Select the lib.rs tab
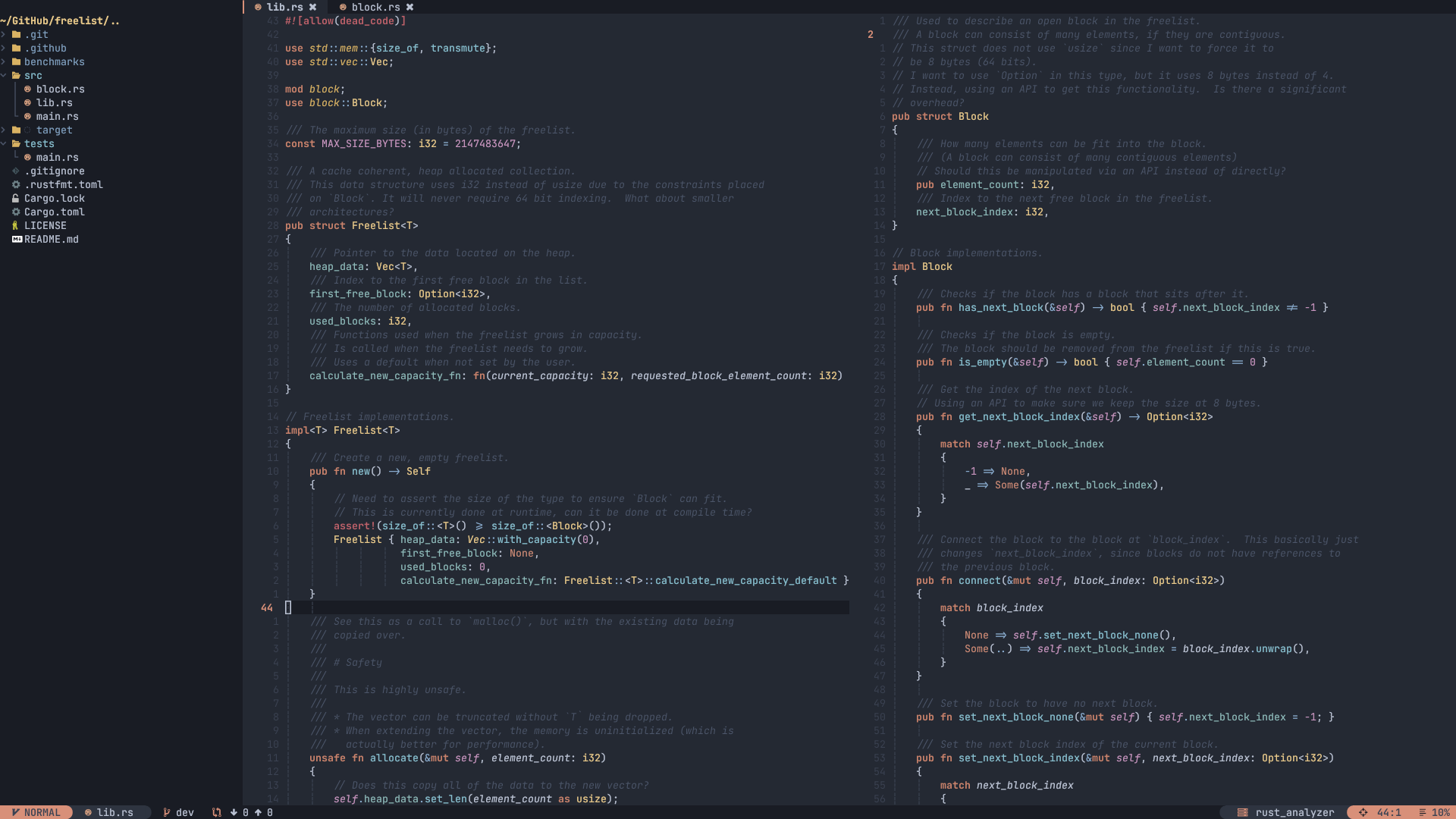 284,7
